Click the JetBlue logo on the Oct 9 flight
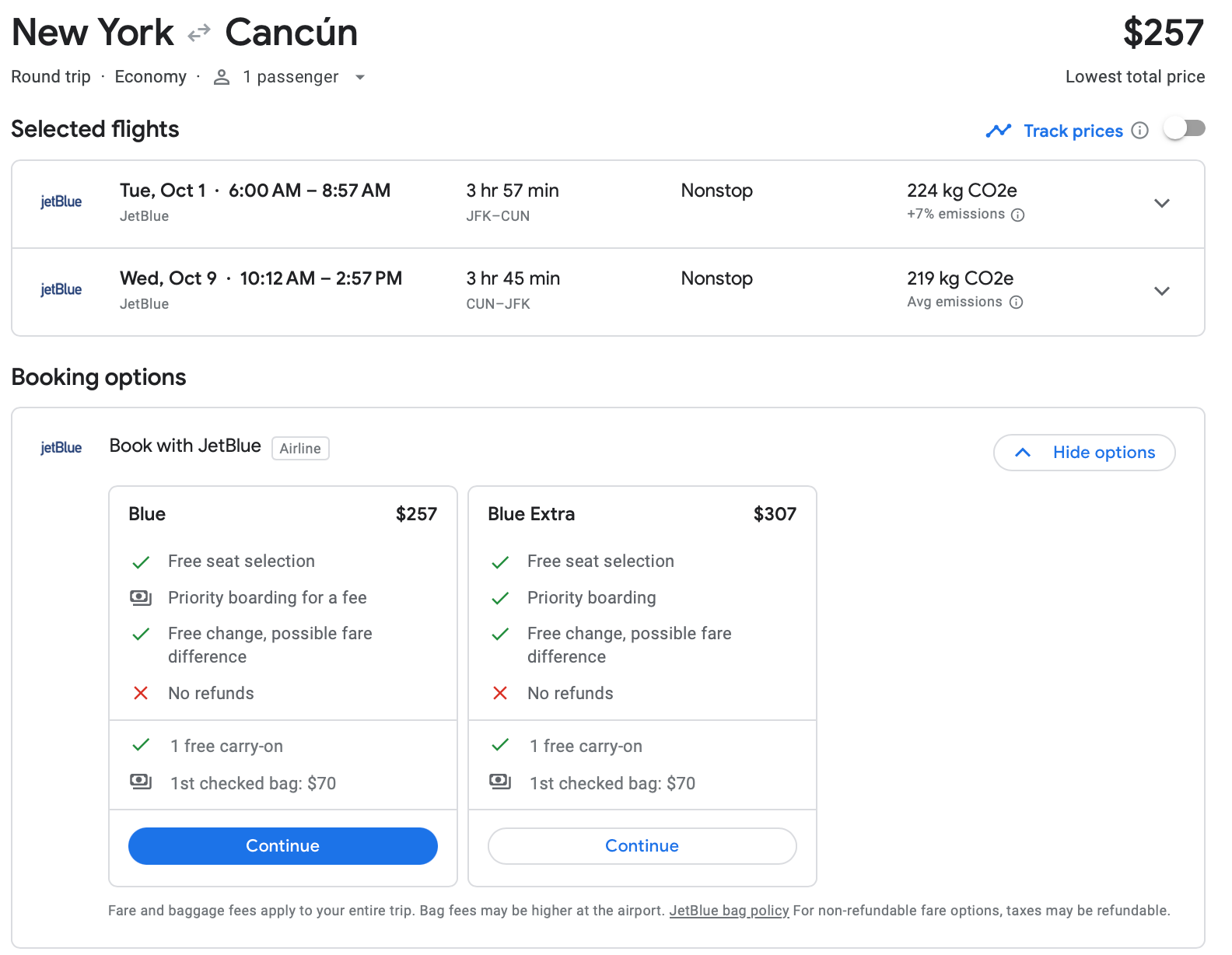Viewport: 1232px width, 955px height. pyautogui.click(x=61, y=290)
